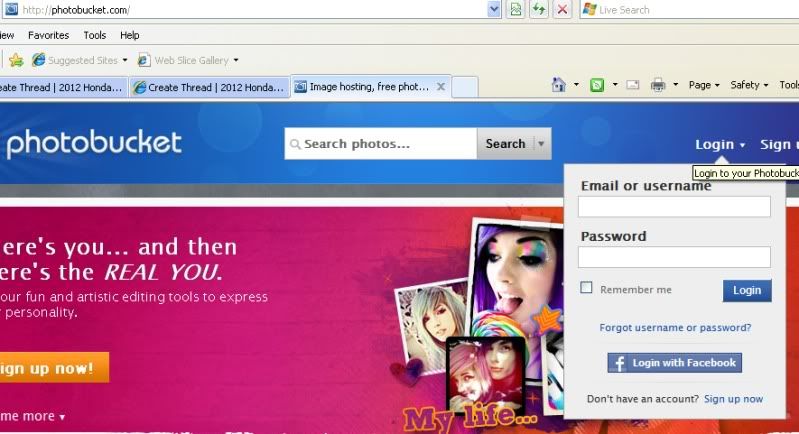Click the Search photos input field

tap(380, 144)
